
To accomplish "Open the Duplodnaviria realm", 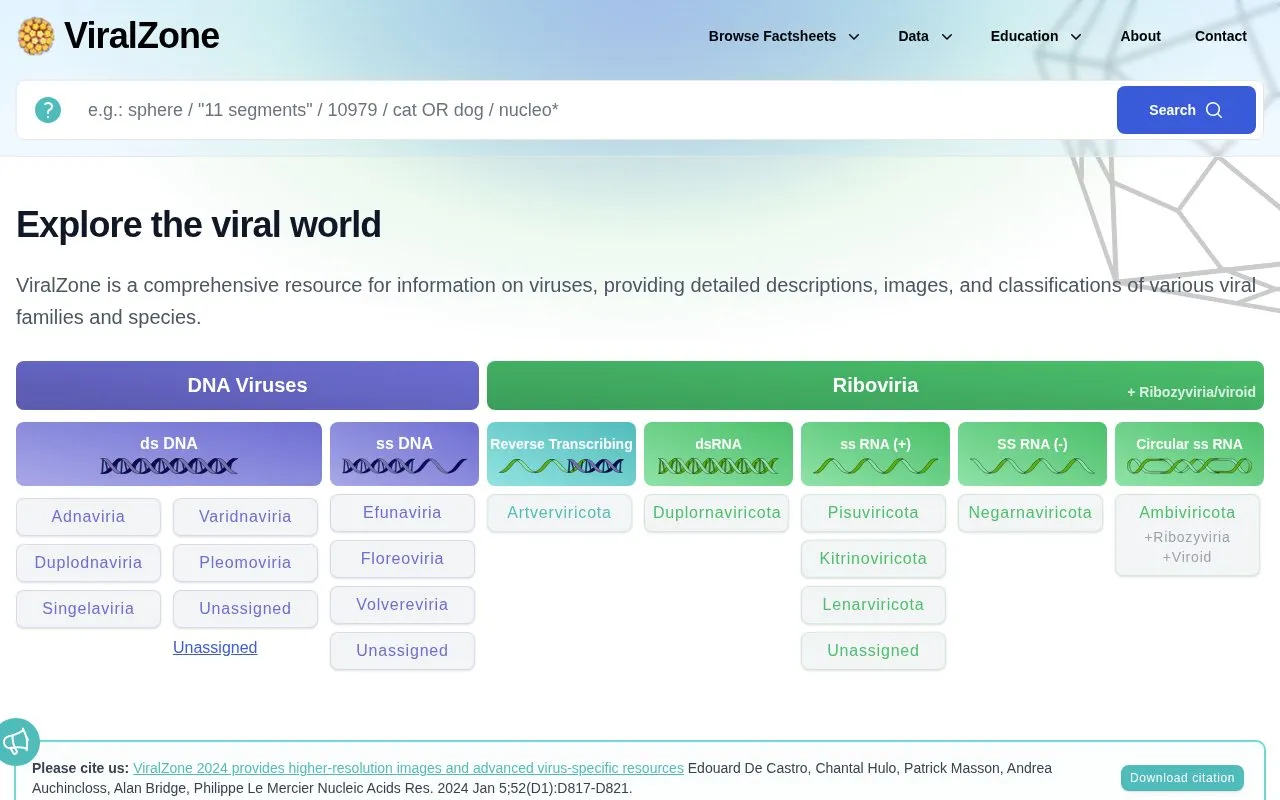I will 88,563.
